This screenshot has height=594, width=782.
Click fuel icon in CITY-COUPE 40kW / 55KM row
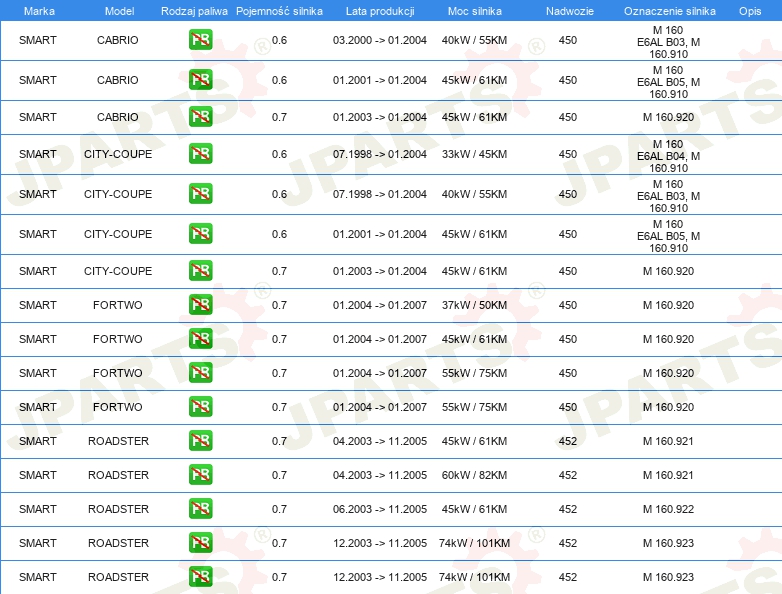pos(200,194)
